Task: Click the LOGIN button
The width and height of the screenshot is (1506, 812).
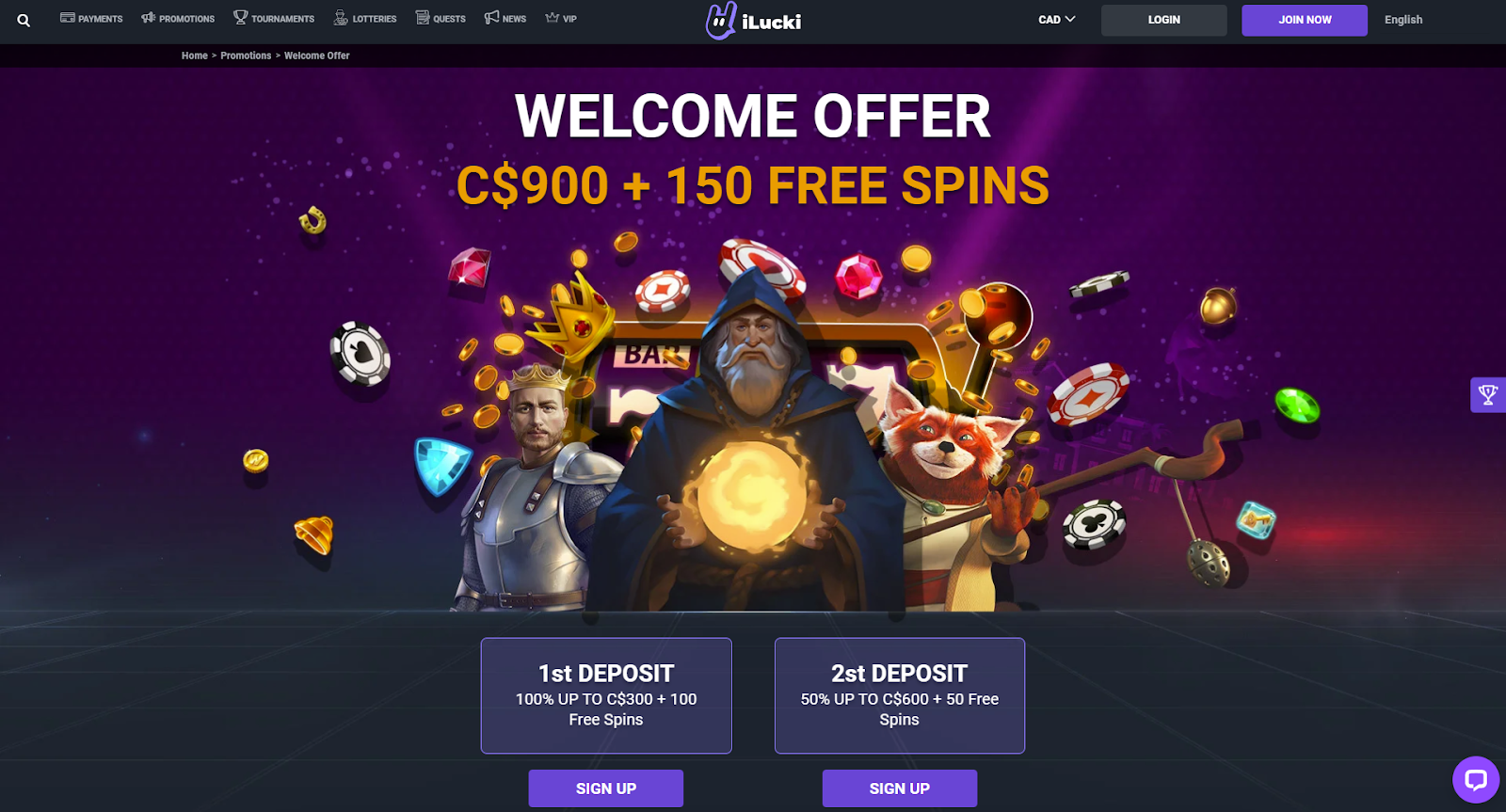Action: pyautogui.click(x=1164, y=20)
